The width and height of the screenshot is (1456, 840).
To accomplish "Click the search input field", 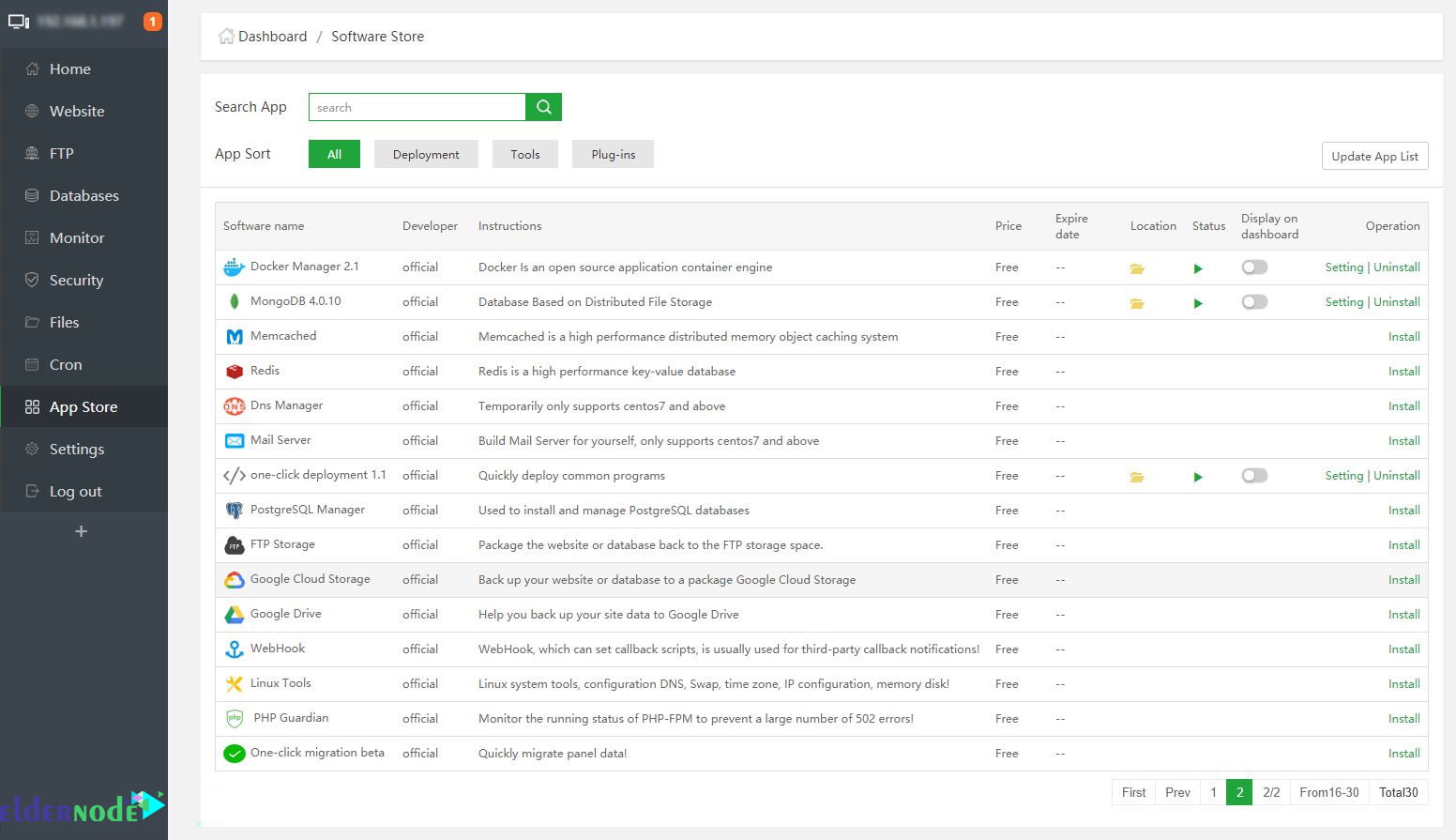I will pos(417,106).
